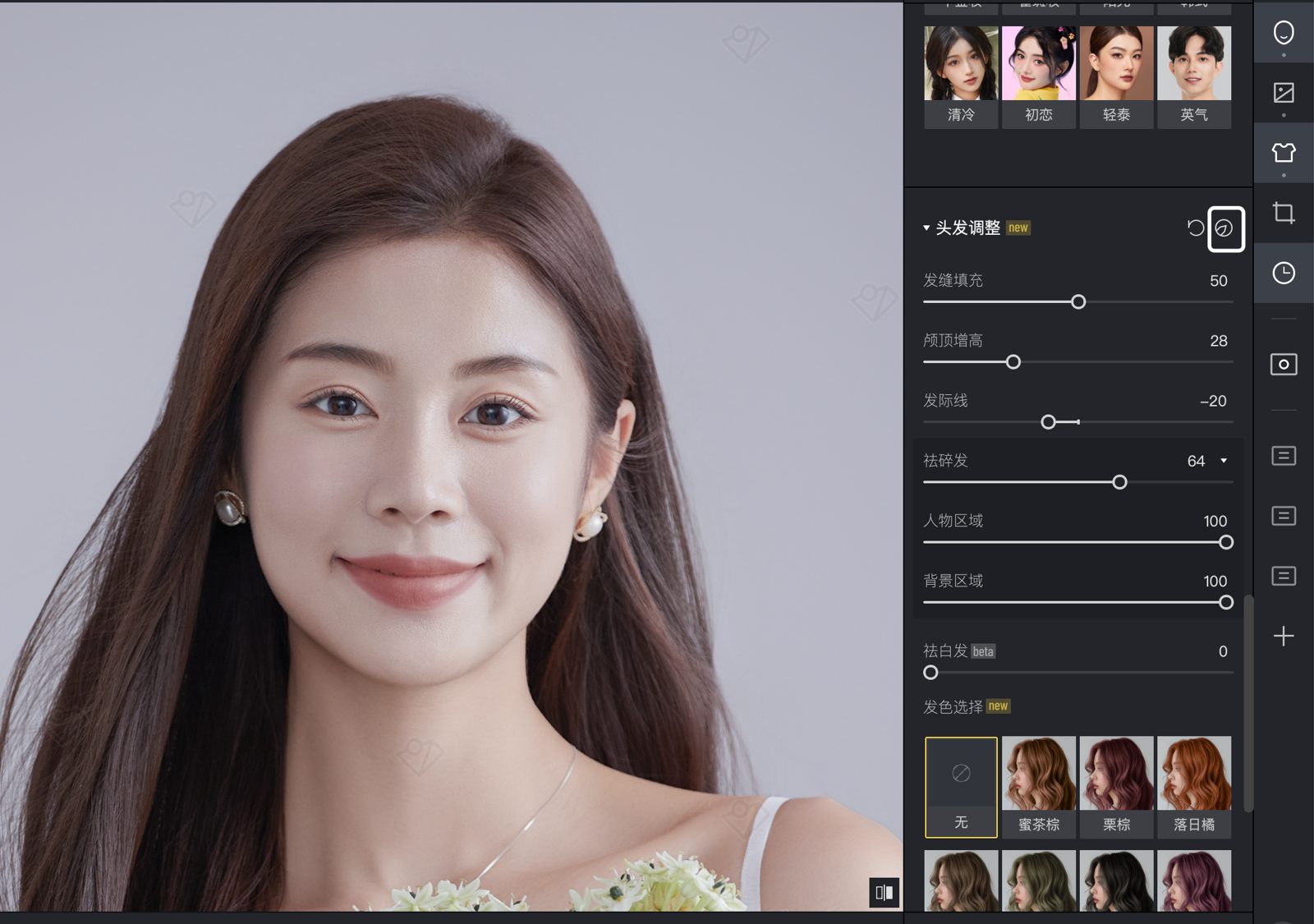Click the 发缝填充 slider handle

(x=1078, y=302)
